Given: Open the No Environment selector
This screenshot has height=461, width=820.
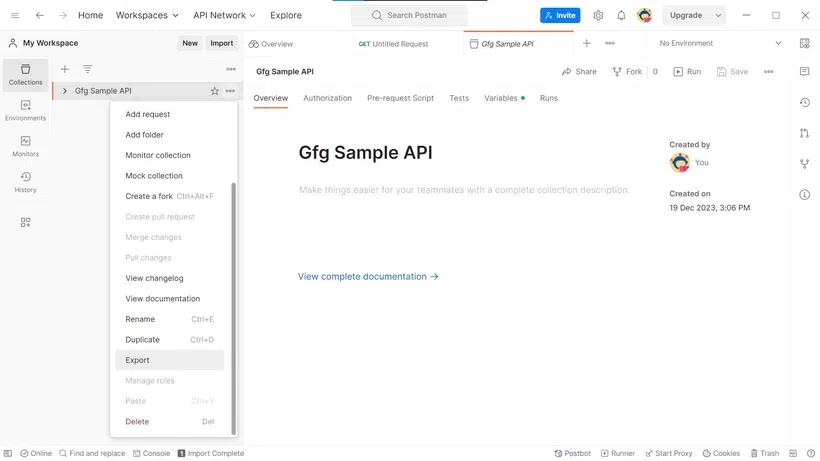Looking at the screenshot, I should tap(720, 43).
